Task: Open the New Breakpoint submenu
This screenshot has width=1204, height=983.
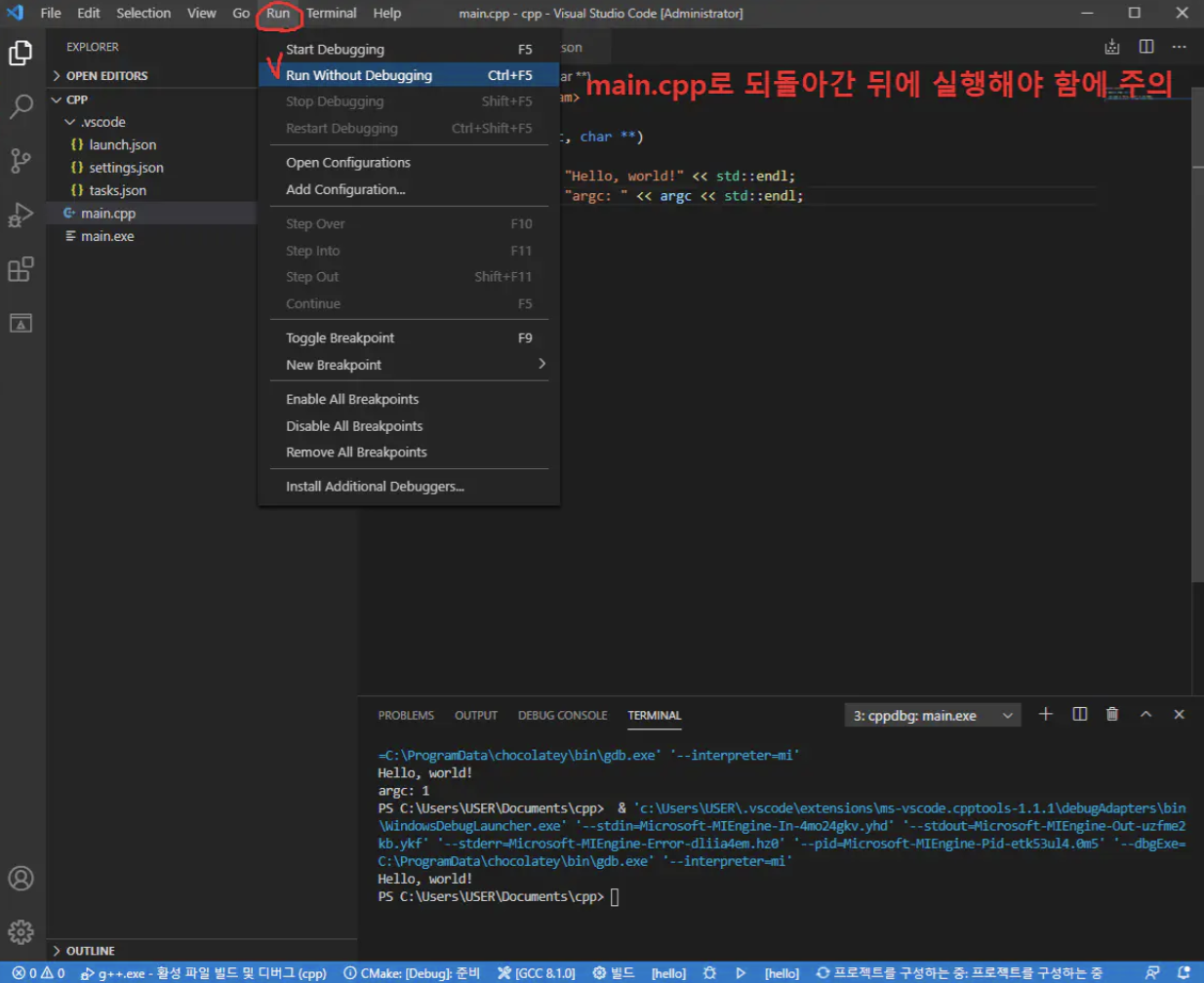Action: pos(409,365)
